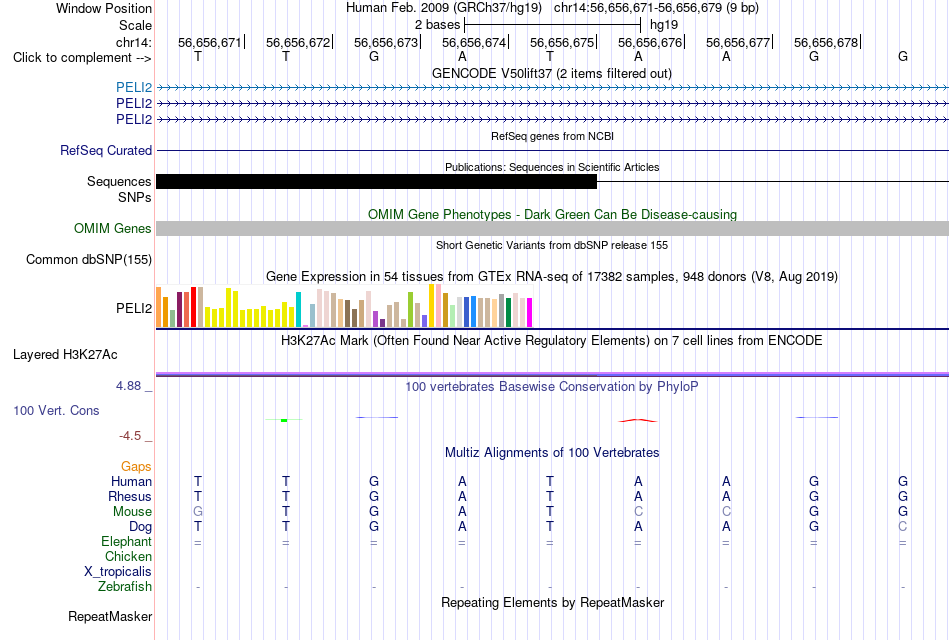Viewport: 950px width, 640px height.
Task: Click the hg19 scale label
Action: pos(664,25)
